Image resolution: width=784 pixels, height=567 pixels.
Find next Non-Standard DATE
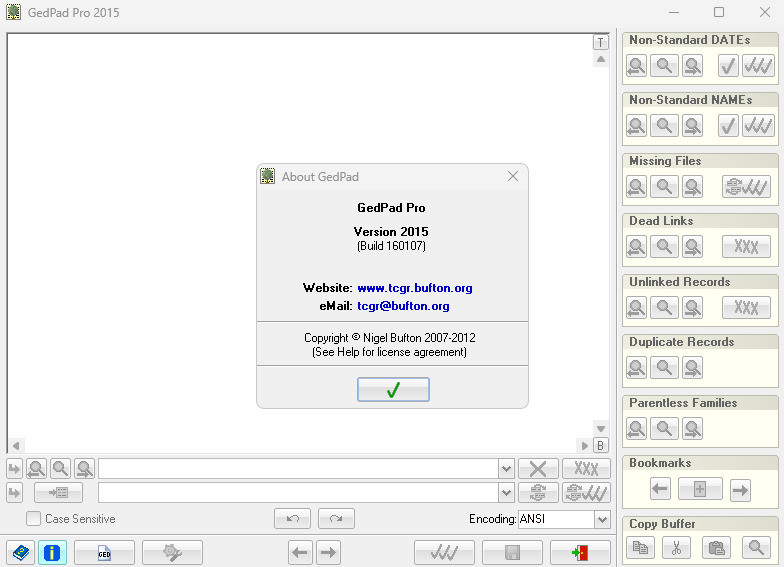[692, 66]
